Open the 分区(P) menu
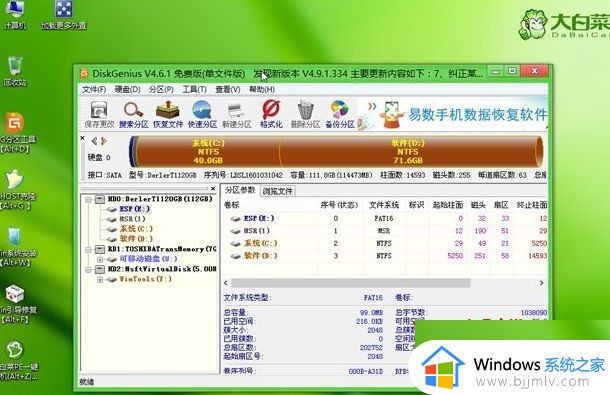Image resolution: width=610 pixels, height=395 pixels. pos(161,90)
